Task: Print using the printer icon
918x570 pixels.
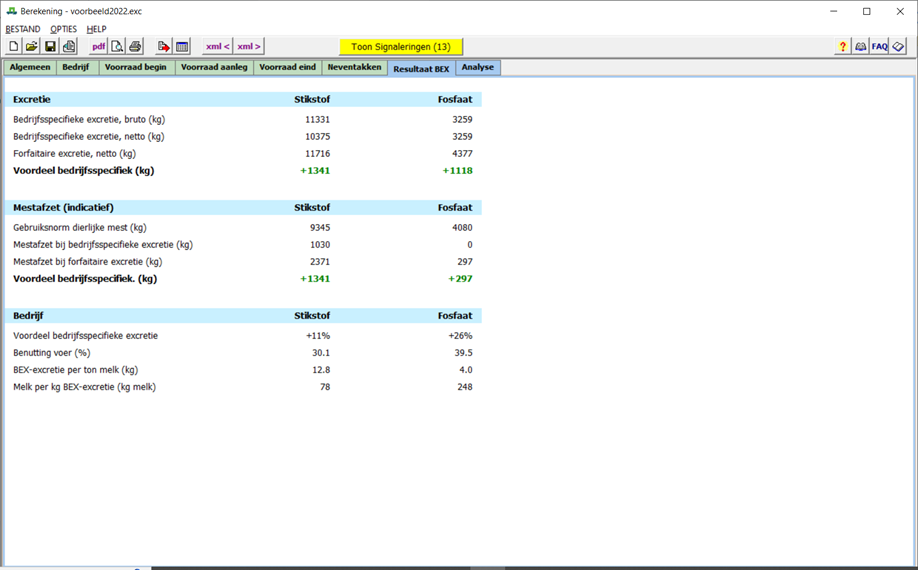Action: coord(135,47)
